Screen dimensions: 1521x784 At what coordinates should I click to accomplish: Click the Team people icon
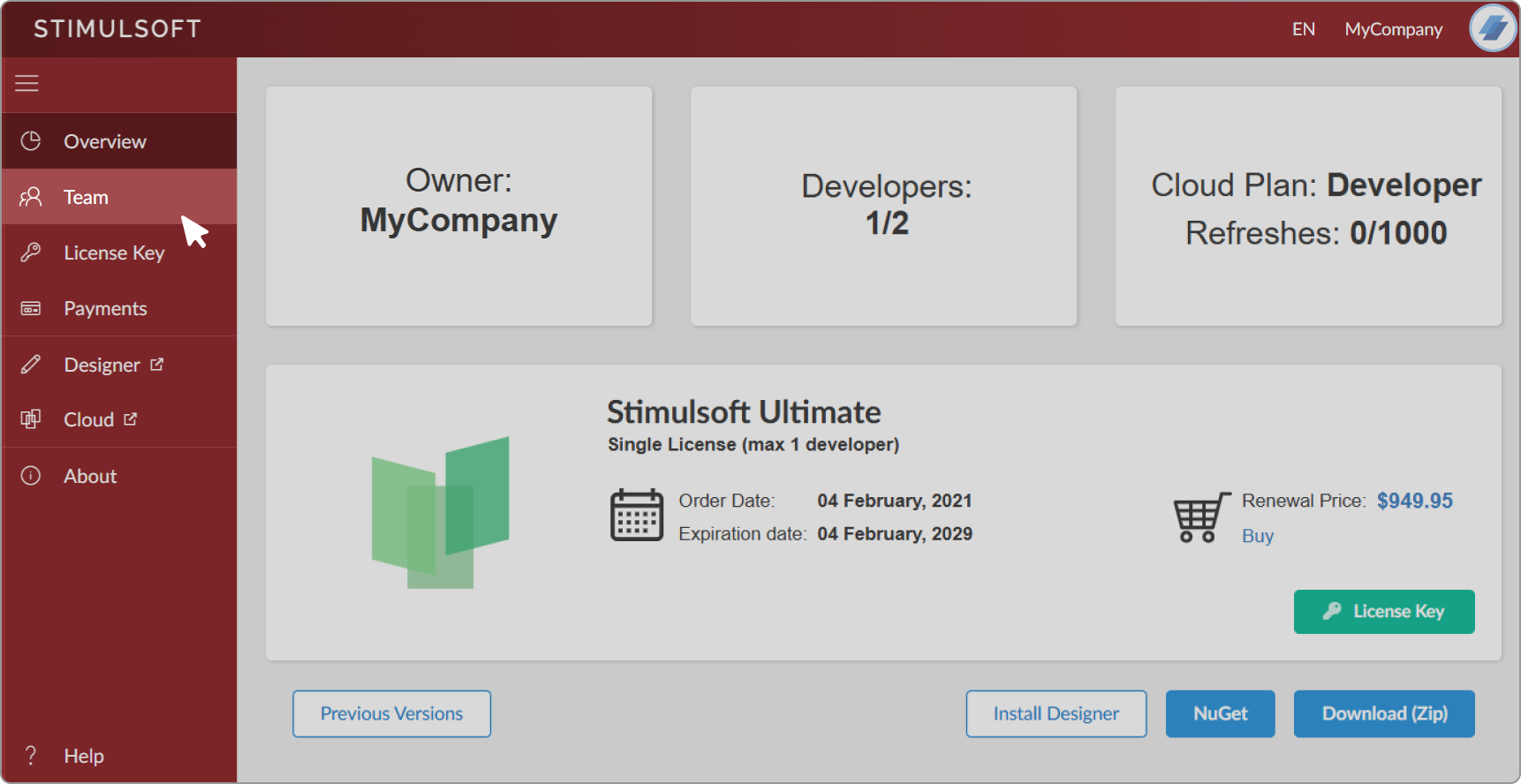pyautogui.click(x=31, y=197)
